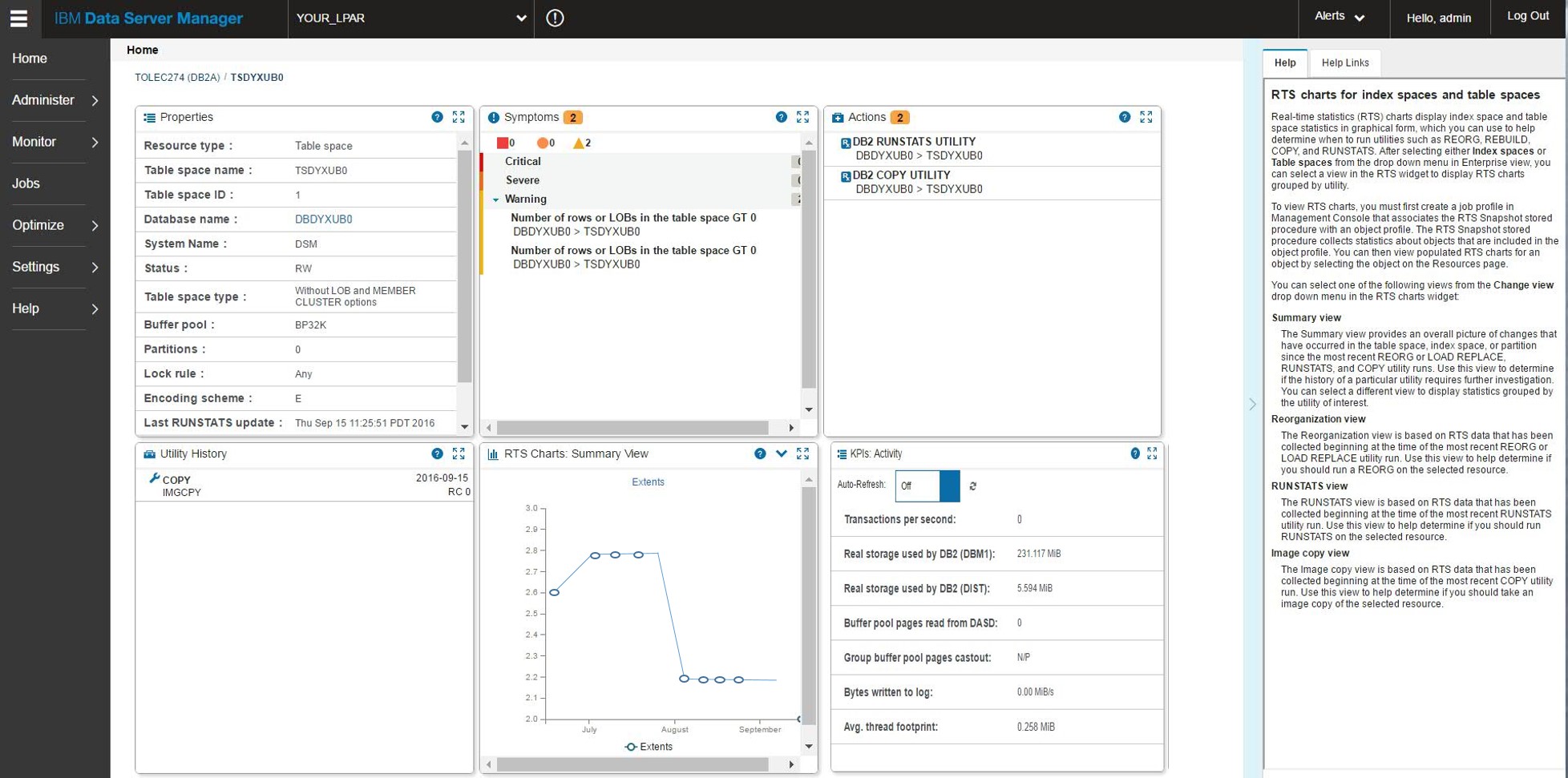Screen dimensions: 1568x778
Task: Toggle the Extents legend series
Action: point(649,747)
